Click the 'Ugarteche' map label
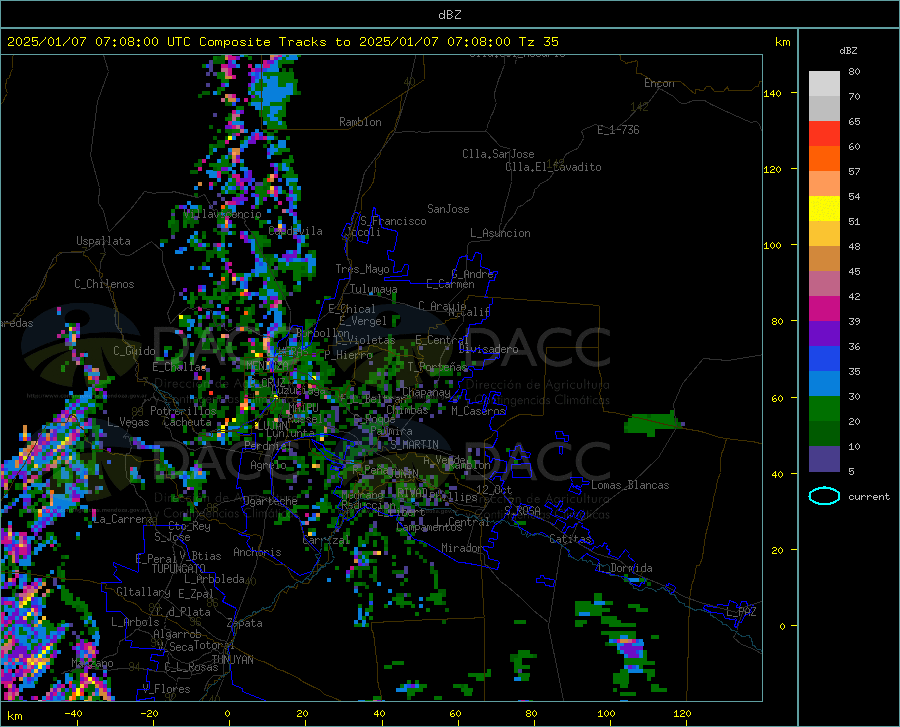Viewport: 900px width, 727px height. tap(270, 501)
